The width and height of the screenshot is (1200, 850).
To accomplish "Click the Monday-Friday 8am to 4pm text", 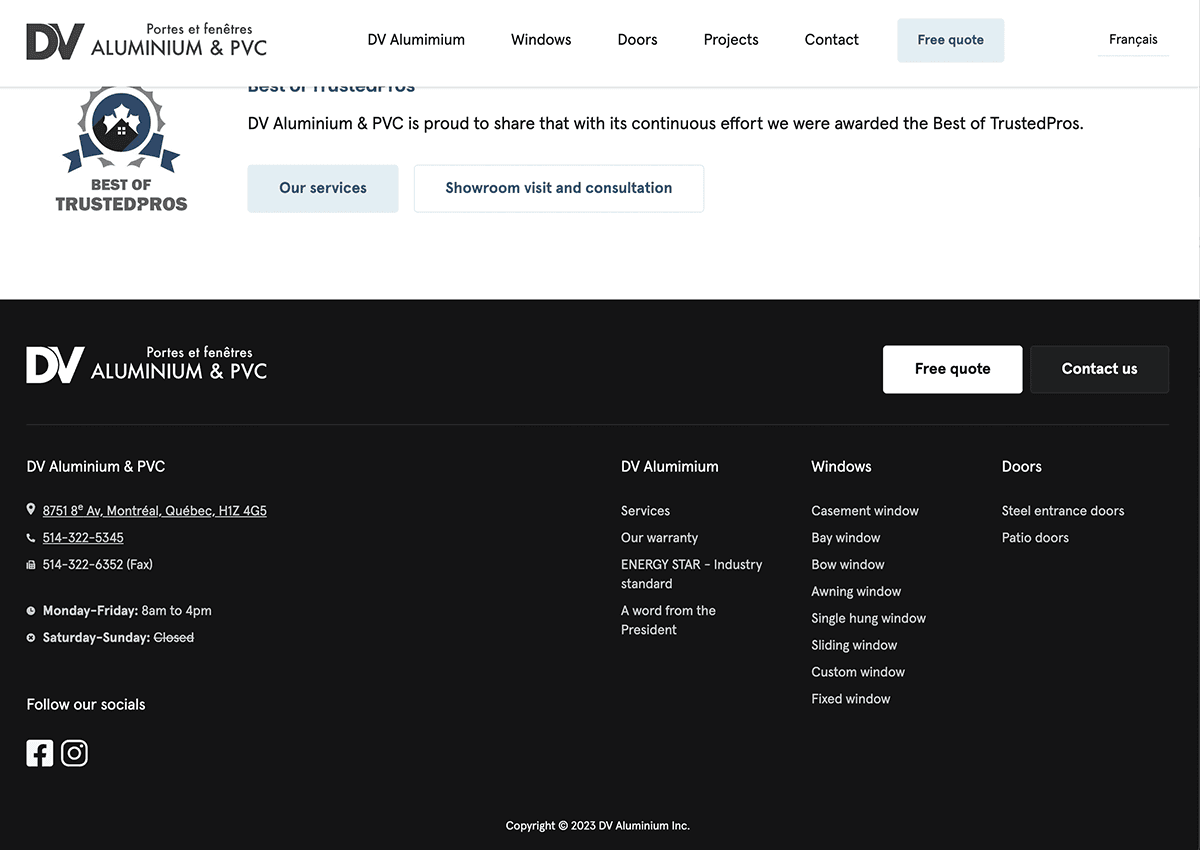I will tap(127, 611).
